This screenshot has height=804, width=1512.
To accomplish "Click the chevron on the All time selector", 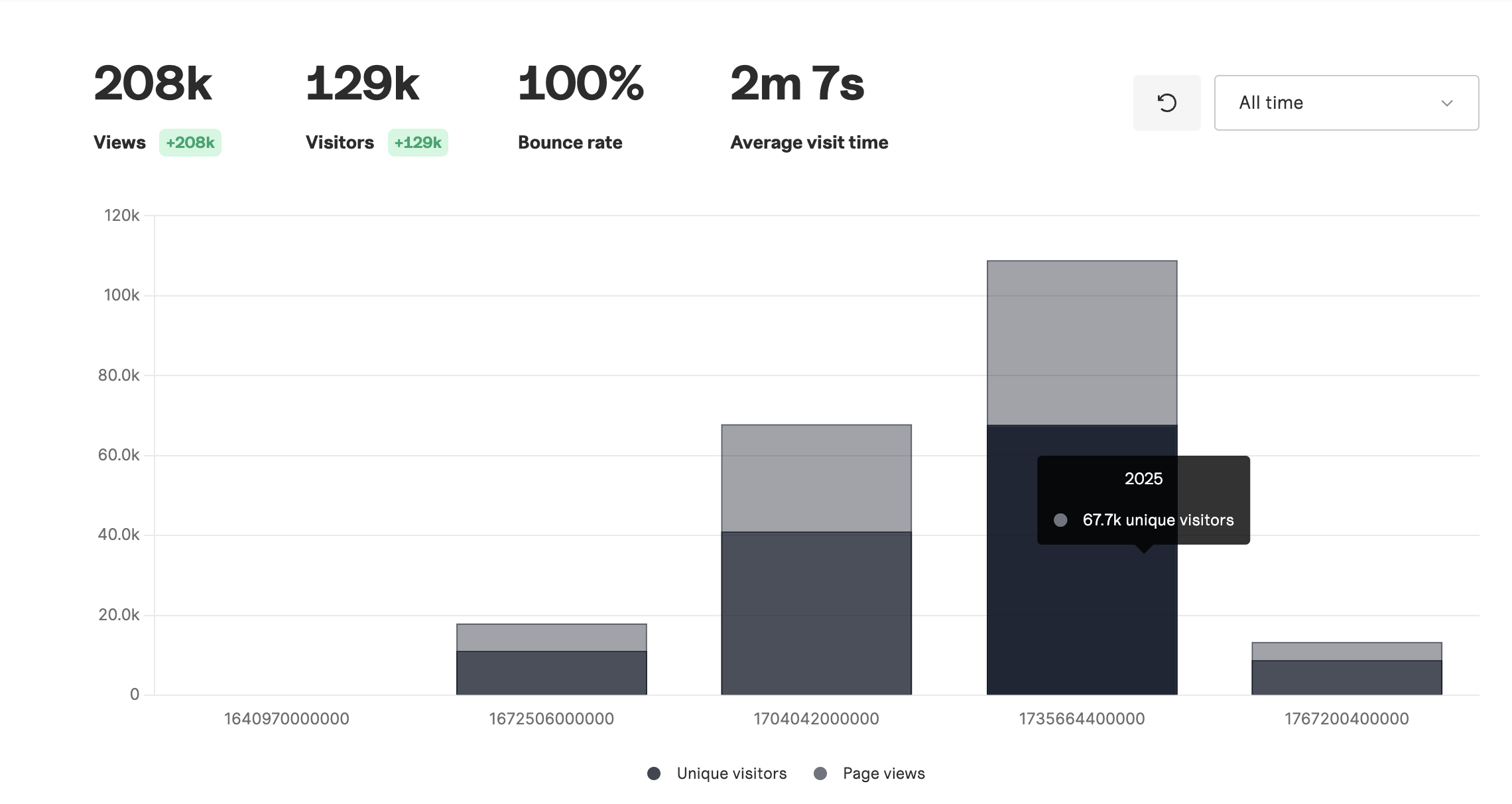I will click(x=1447, y=102).
